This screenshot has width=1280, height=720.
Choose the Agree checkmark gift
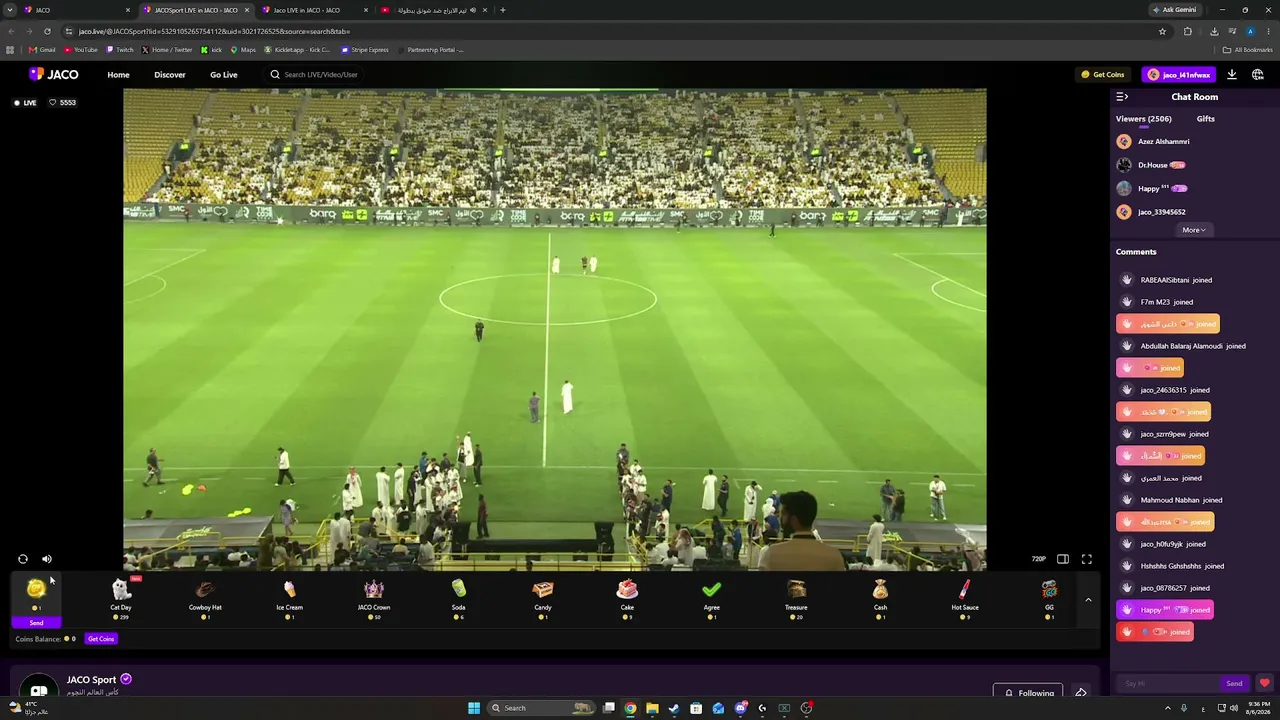point(711,597)
